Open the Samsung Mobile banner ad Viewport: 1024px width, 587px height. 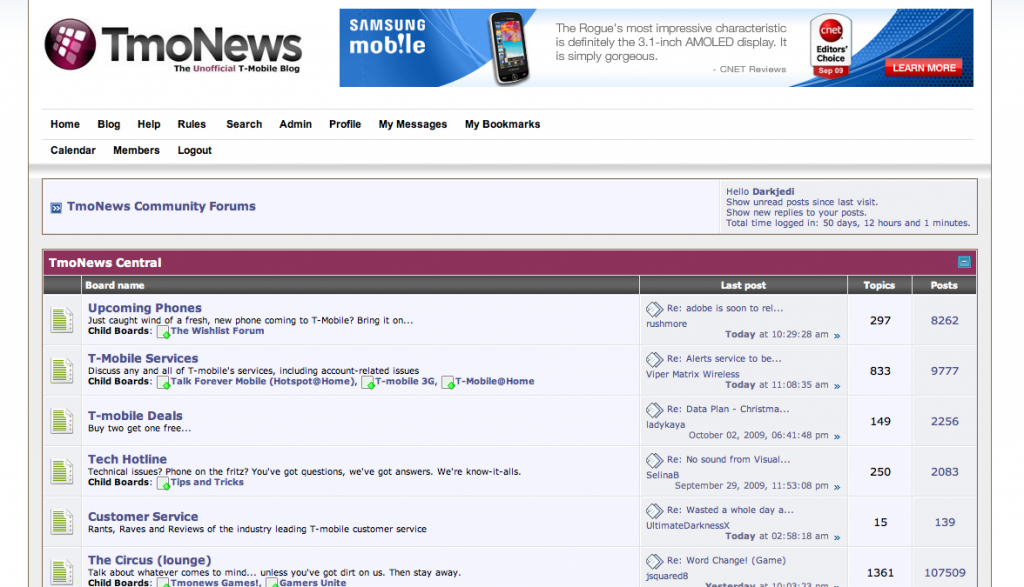(656, 48)
